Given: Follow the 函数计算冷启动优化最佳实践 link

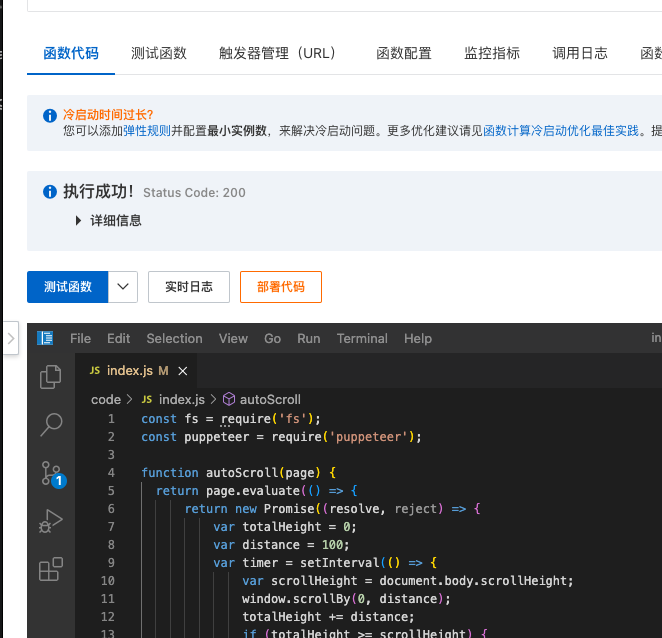Looking at the screenshot, I should 561,131.
